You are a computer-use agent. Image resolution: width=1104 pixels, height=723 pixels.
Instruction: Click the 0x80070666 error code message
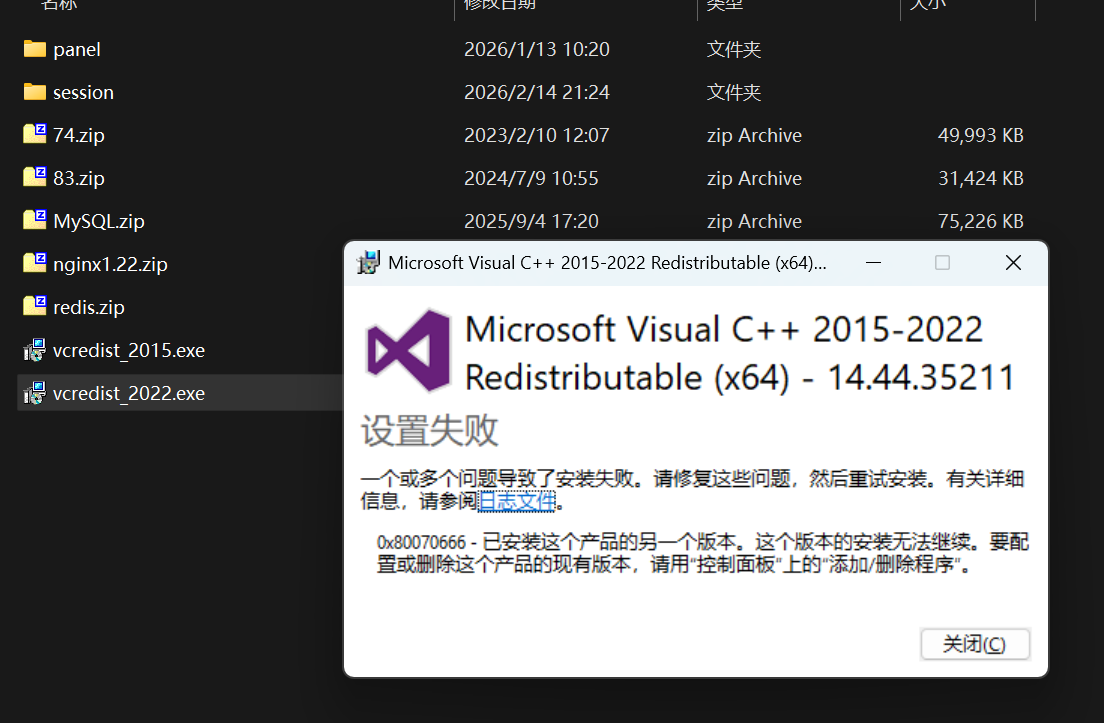click(x=703, y=553)
